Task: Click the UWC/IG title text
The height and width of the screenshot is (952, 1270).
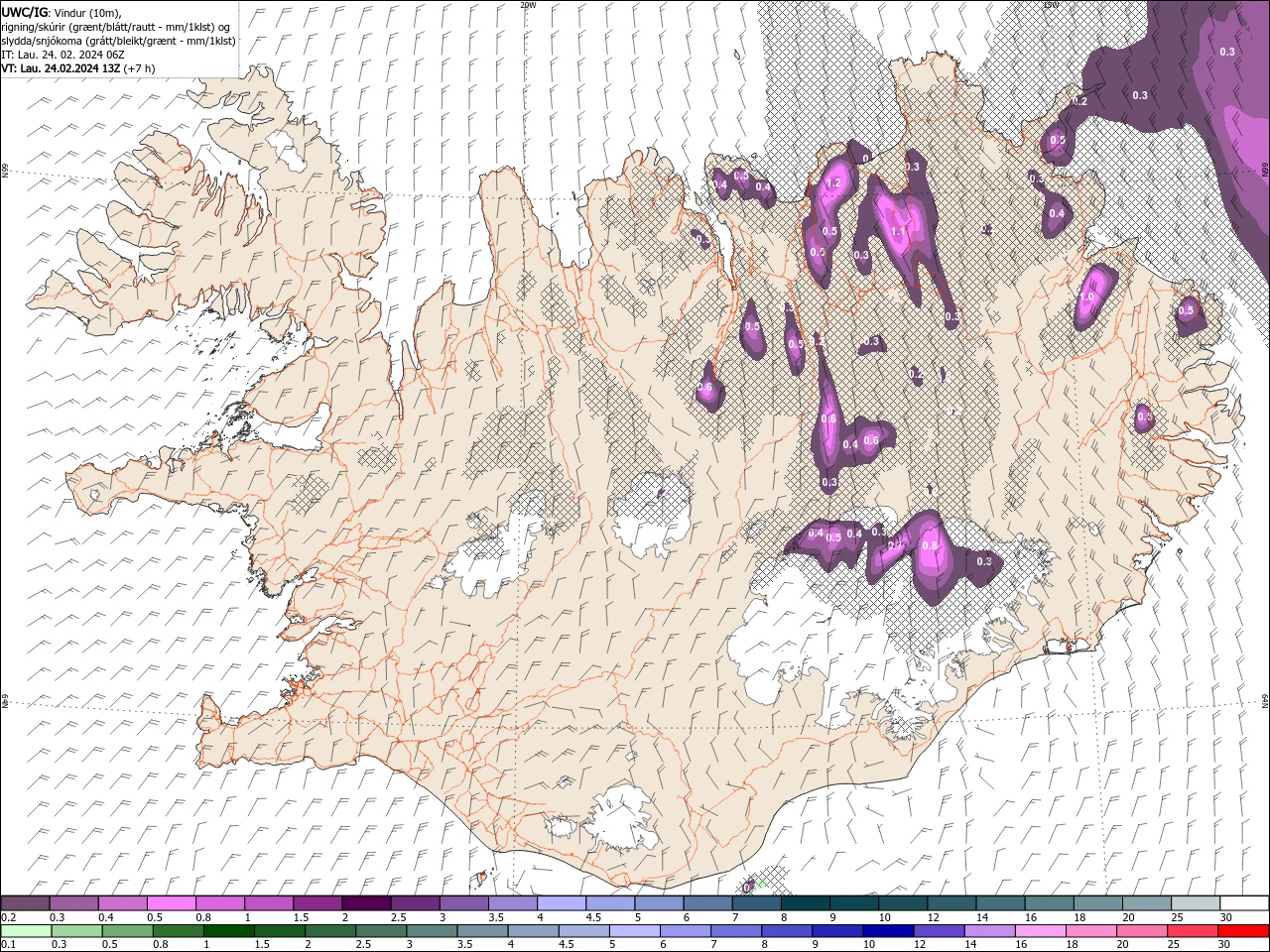Action: 24,11
